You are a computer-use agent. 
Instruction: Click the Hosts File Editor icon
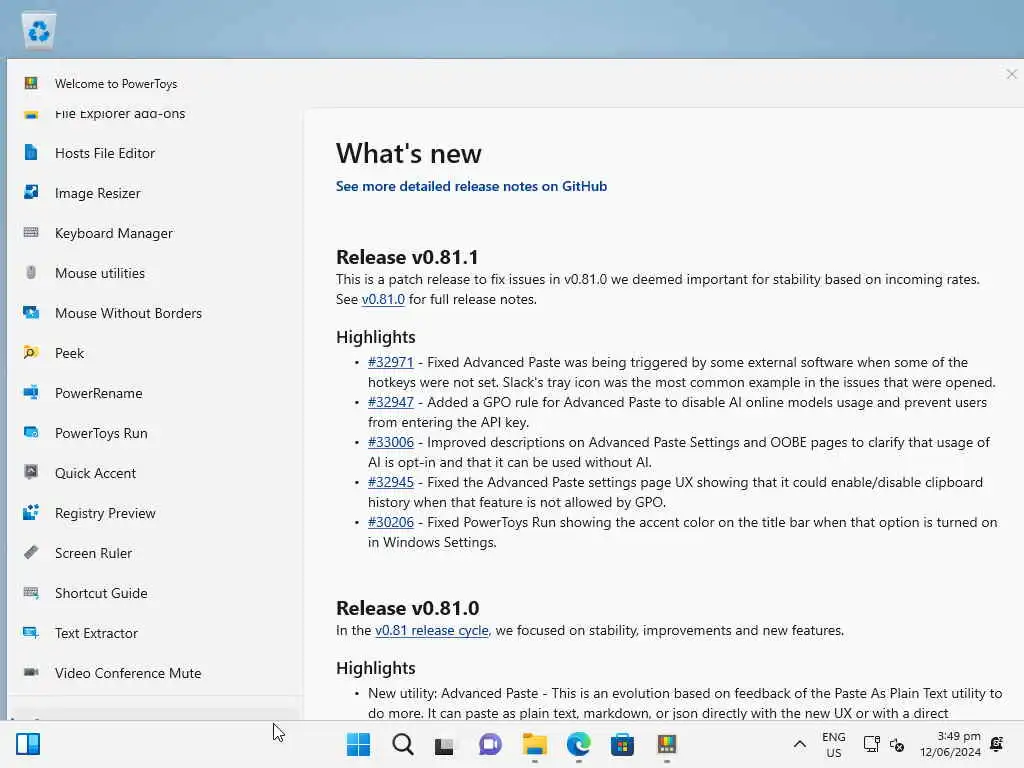tap(31, 153)
